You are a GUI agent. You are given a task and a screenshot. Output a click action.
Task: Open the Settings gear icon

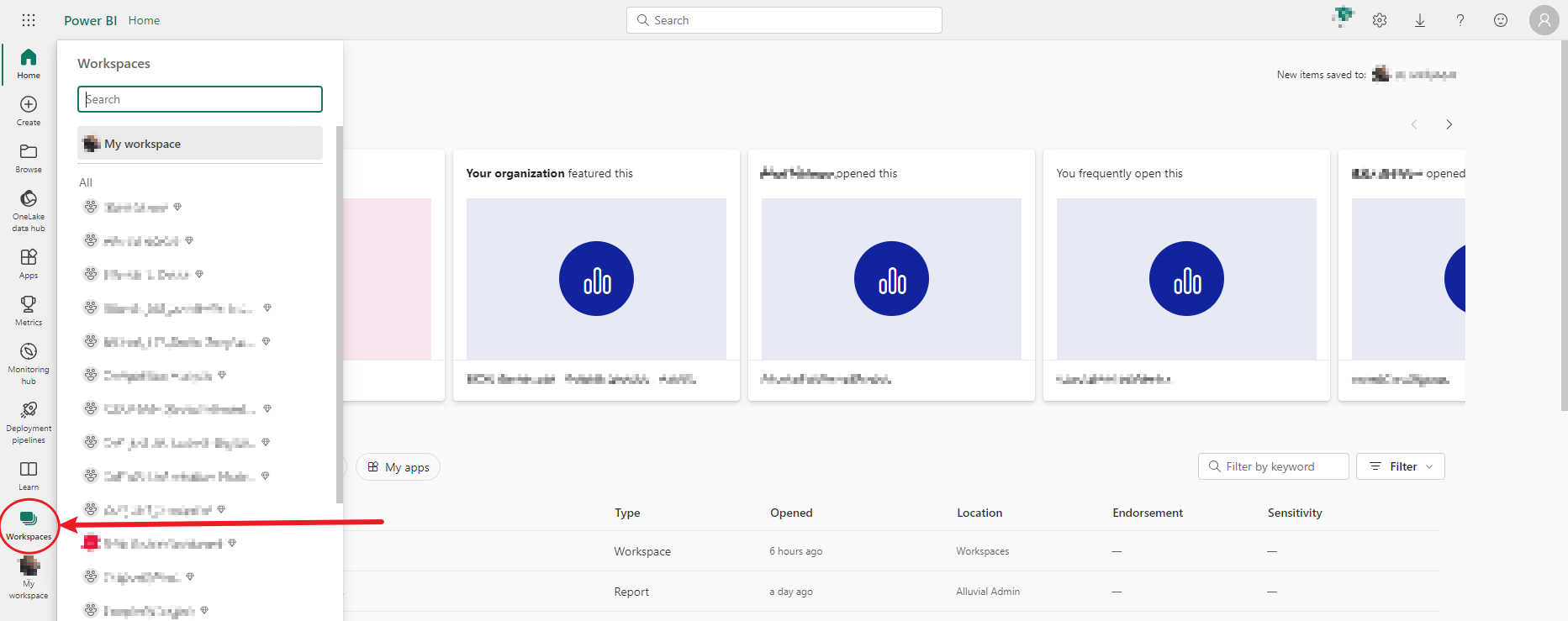(1380, 20)
